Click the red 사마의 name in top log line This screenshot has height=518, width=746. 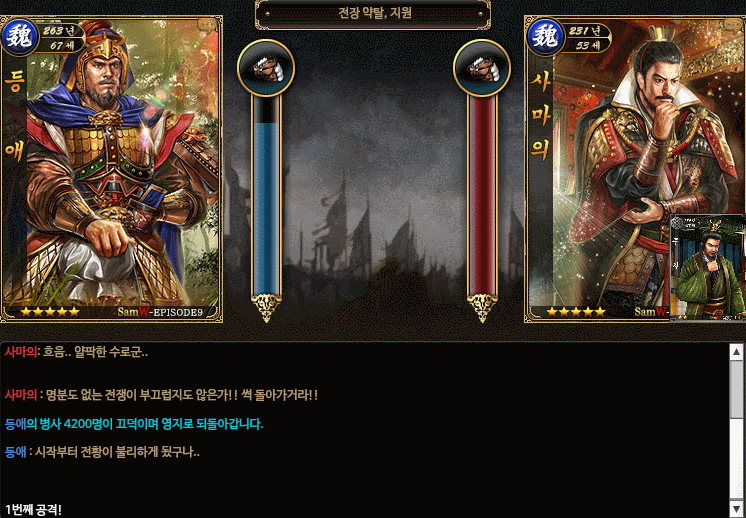pos(21,352)
